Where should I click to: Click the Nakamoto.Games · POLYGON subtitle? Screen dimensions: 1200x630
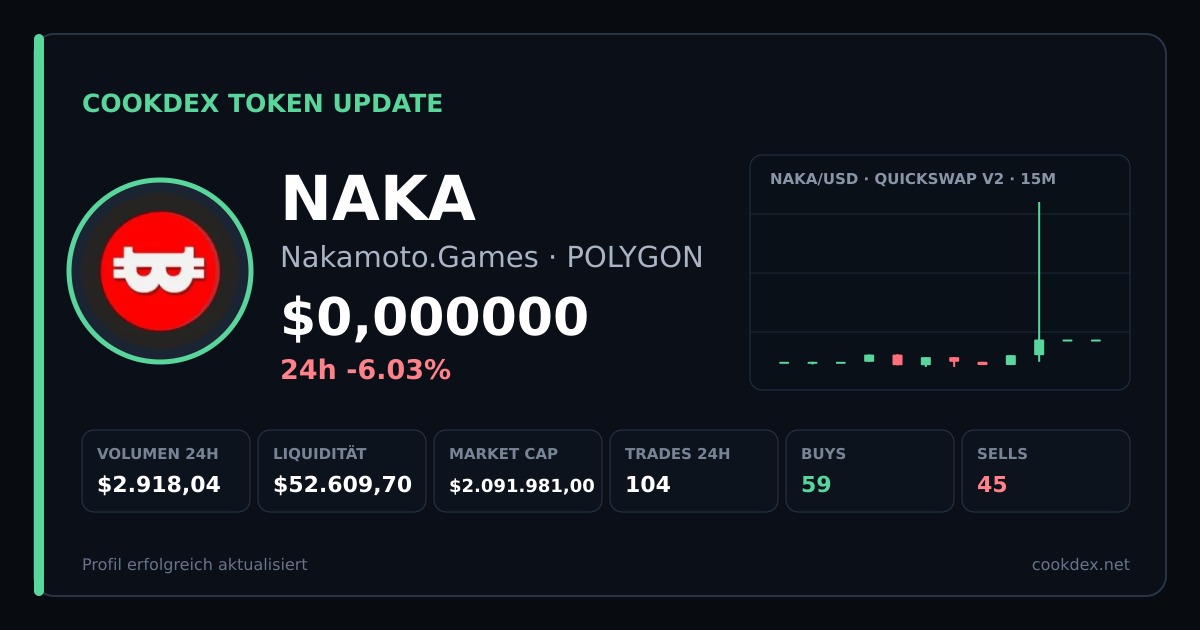492,258
